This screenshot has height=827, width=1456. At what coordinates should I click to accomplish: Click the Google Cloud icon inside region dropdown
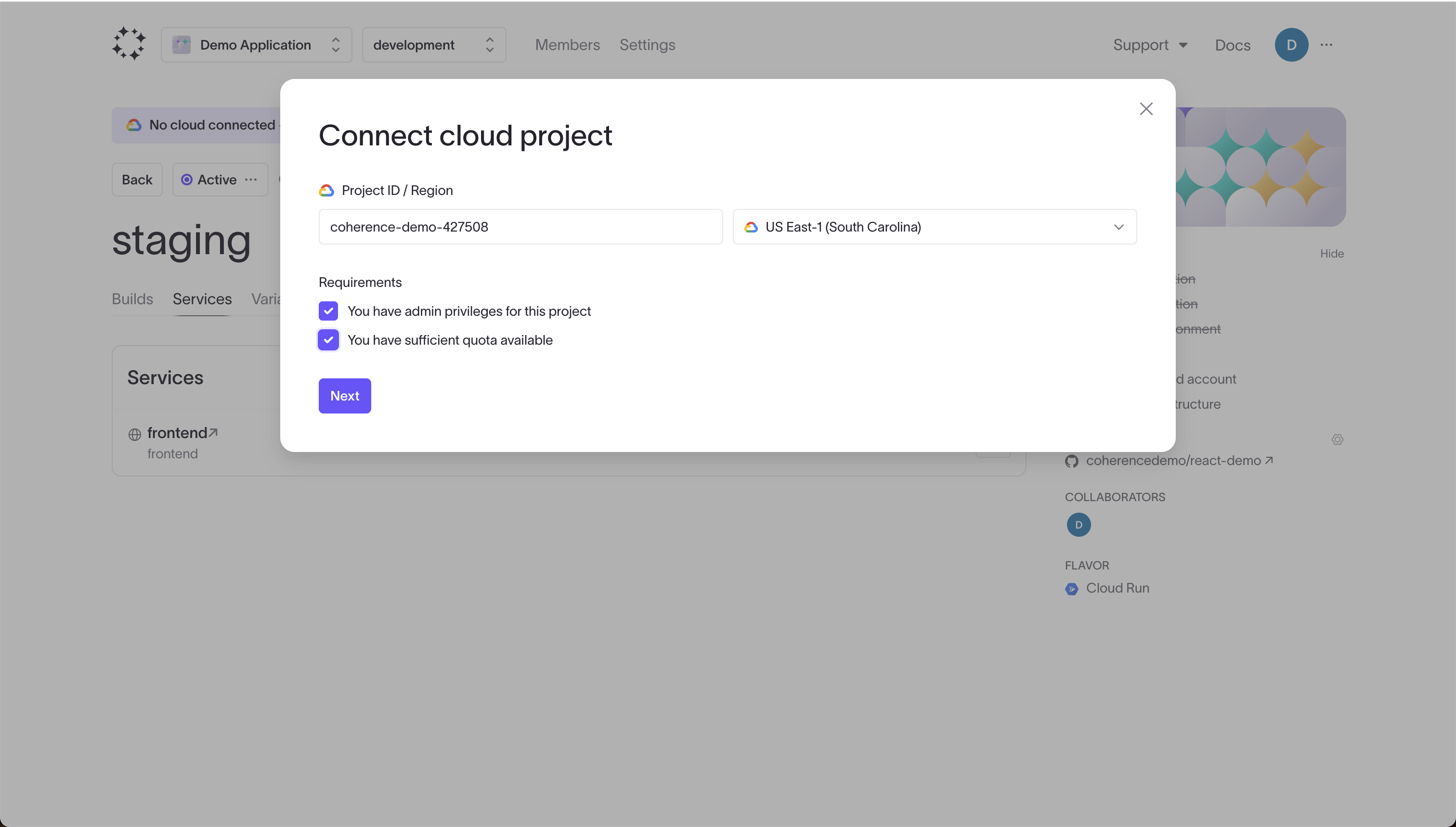(751, 227)
